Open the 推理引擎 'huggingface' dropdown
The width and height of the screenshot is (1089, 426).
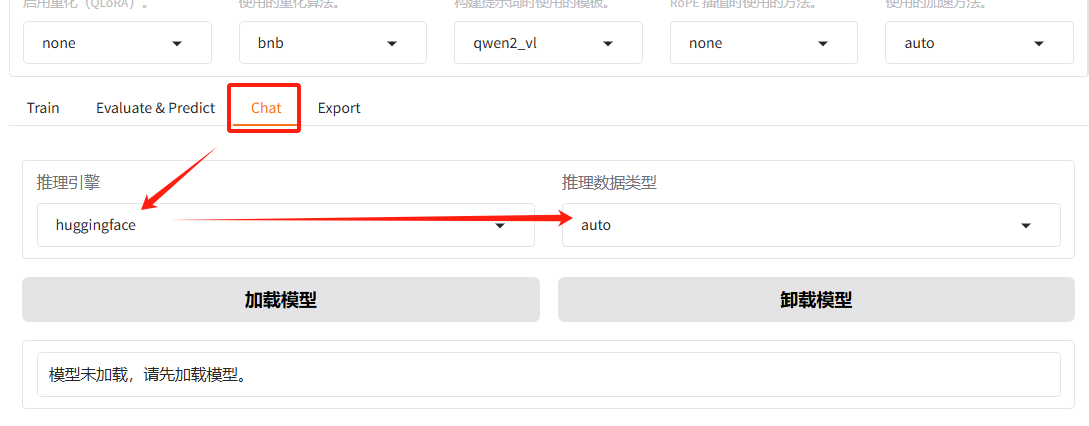pyautogui.click(x=285, y=225)
